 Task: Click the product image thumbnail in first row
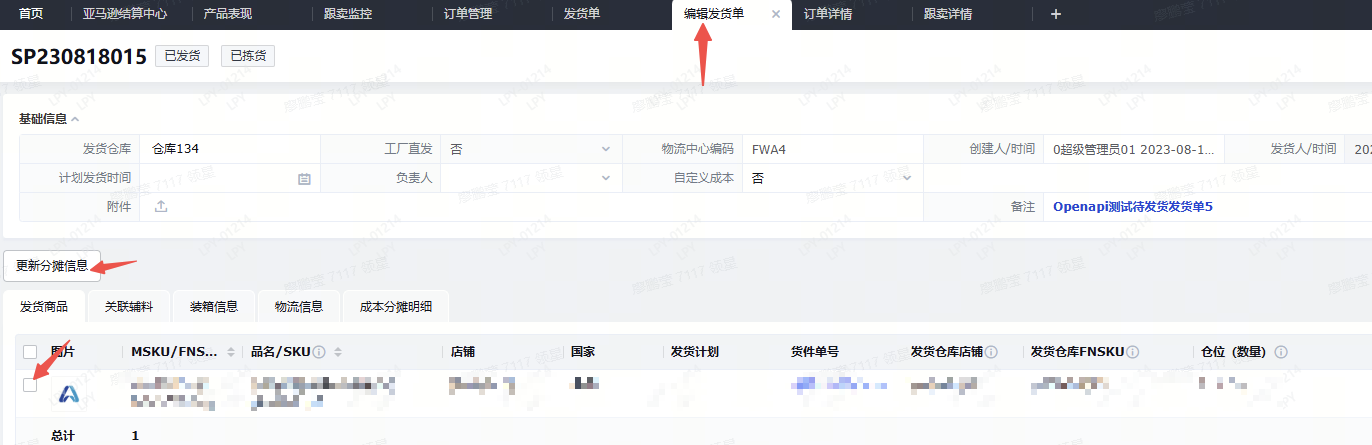click(69, 394)
